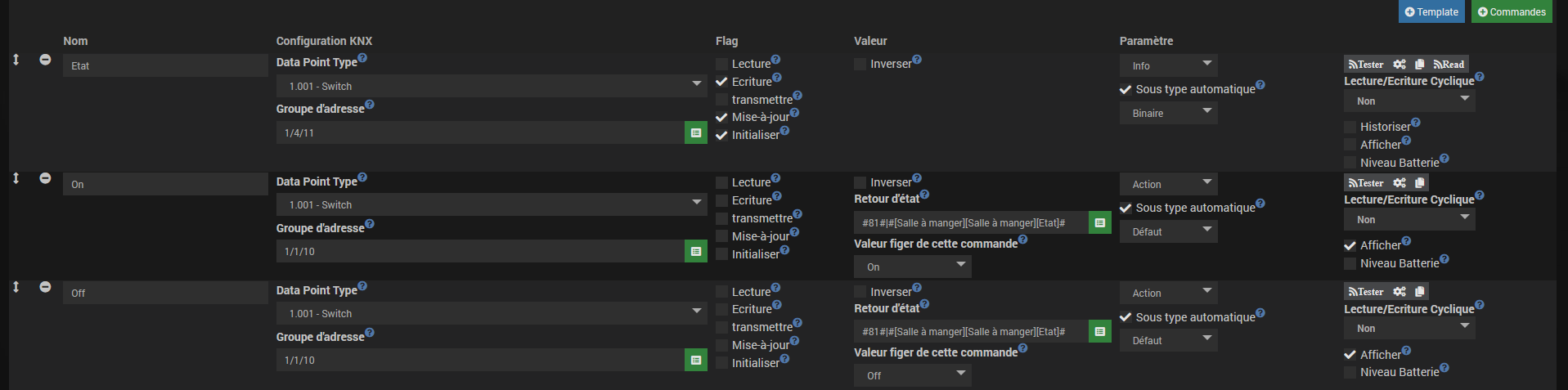This screenshot has height=390, width=1568.
Task: Click help icon next to Data Point Type
Action: click(x=362, y=58)
